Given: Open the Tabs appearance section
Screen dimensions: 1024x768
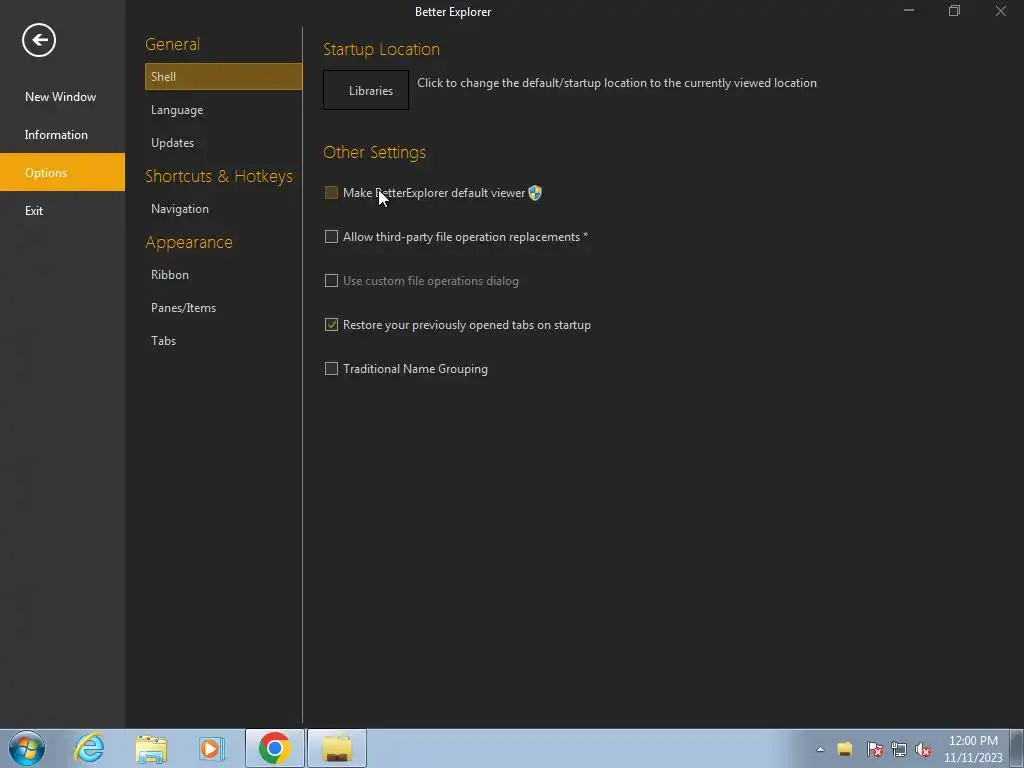Looking at the screenshot, I should click(223, 340).
